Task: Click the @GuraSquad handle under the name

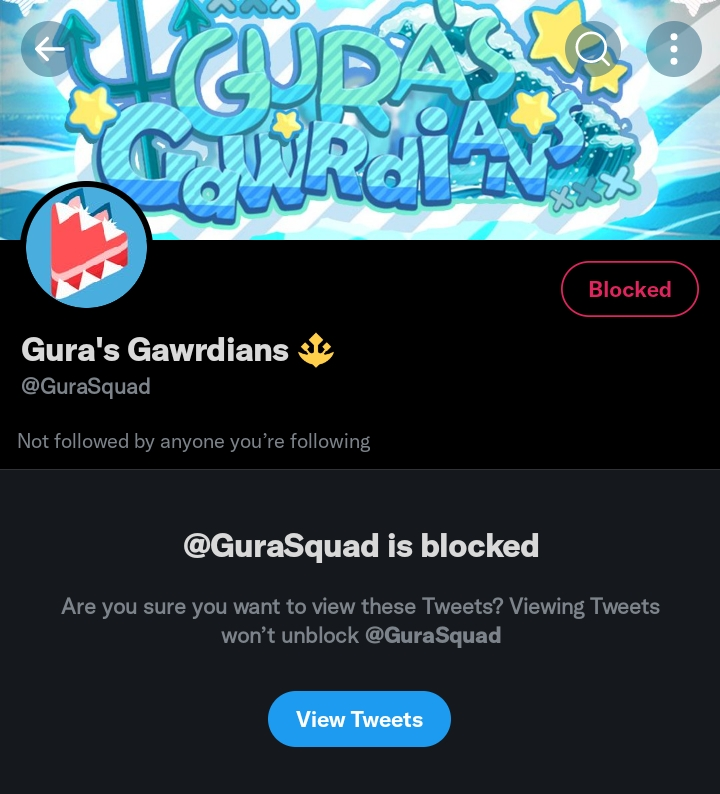Action: (x=86, y=387)
